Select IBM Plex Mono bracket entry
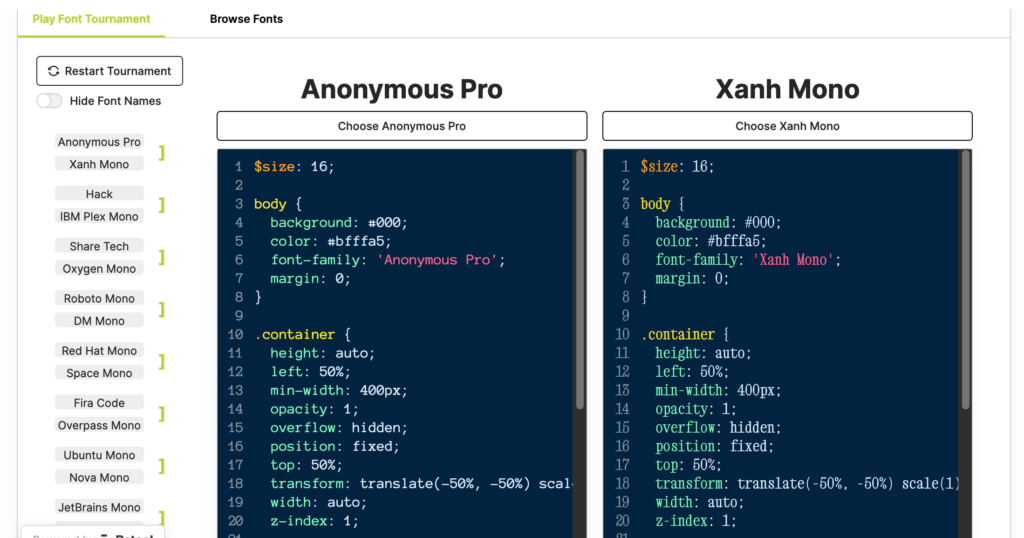 coord(99,216)
